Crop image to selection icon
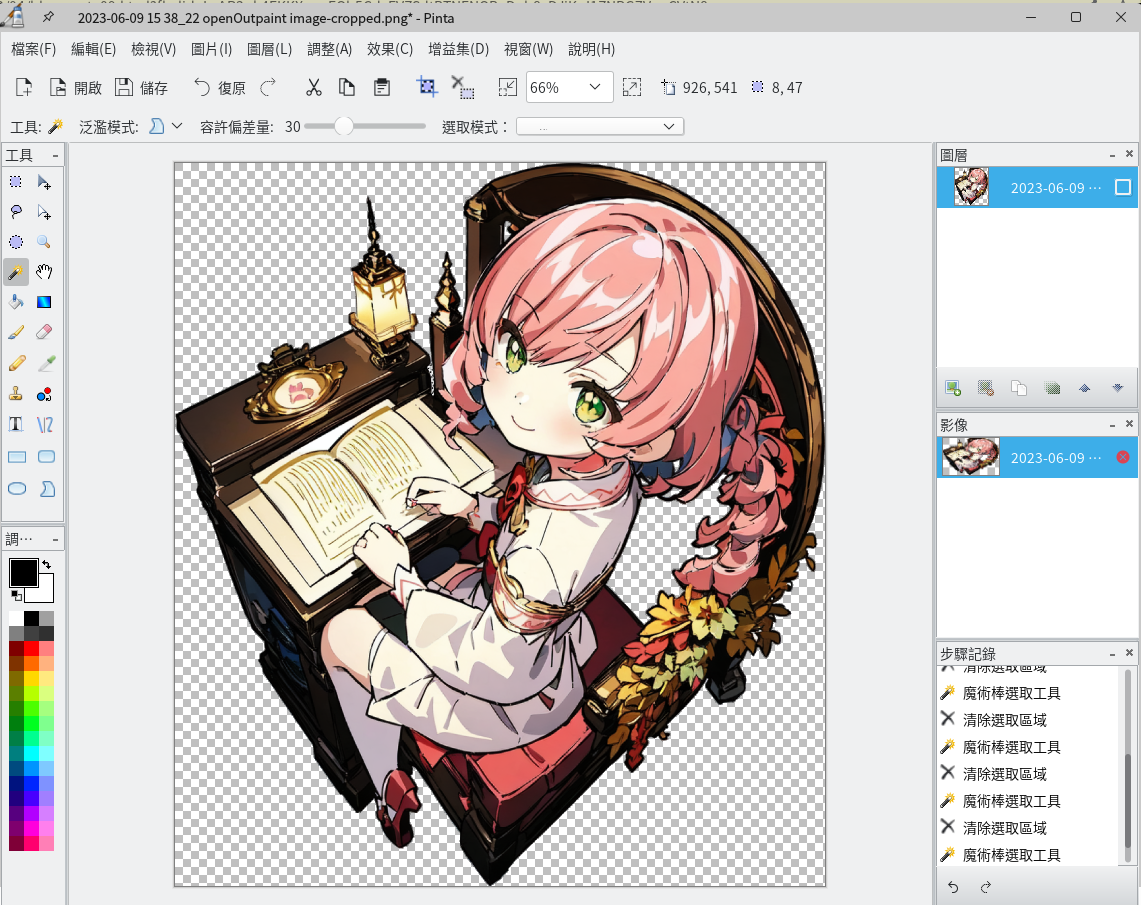 pos(427,87)
